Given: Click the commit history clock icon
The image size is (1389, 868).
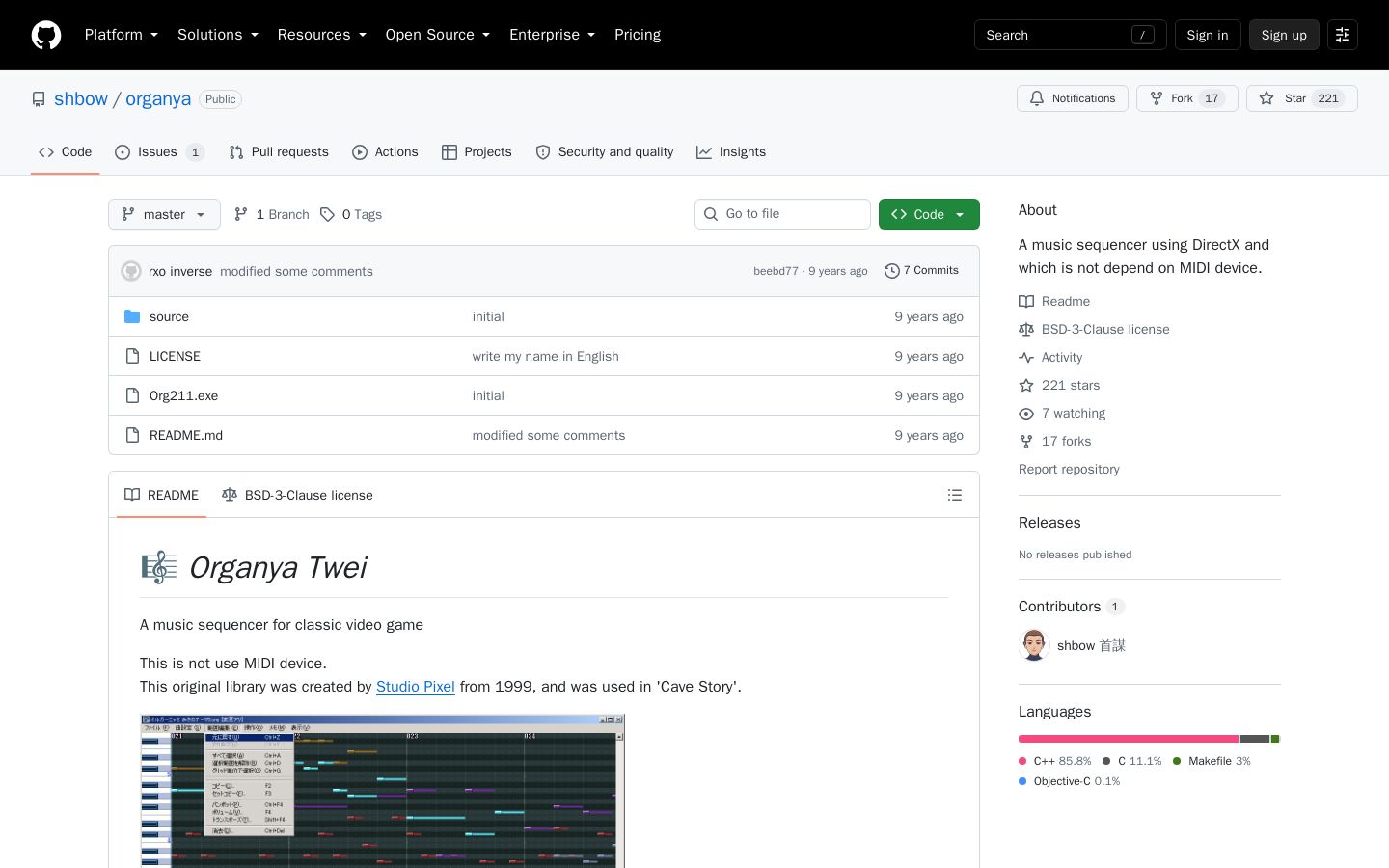Looking at the screenshot, I should click(892, 271).
